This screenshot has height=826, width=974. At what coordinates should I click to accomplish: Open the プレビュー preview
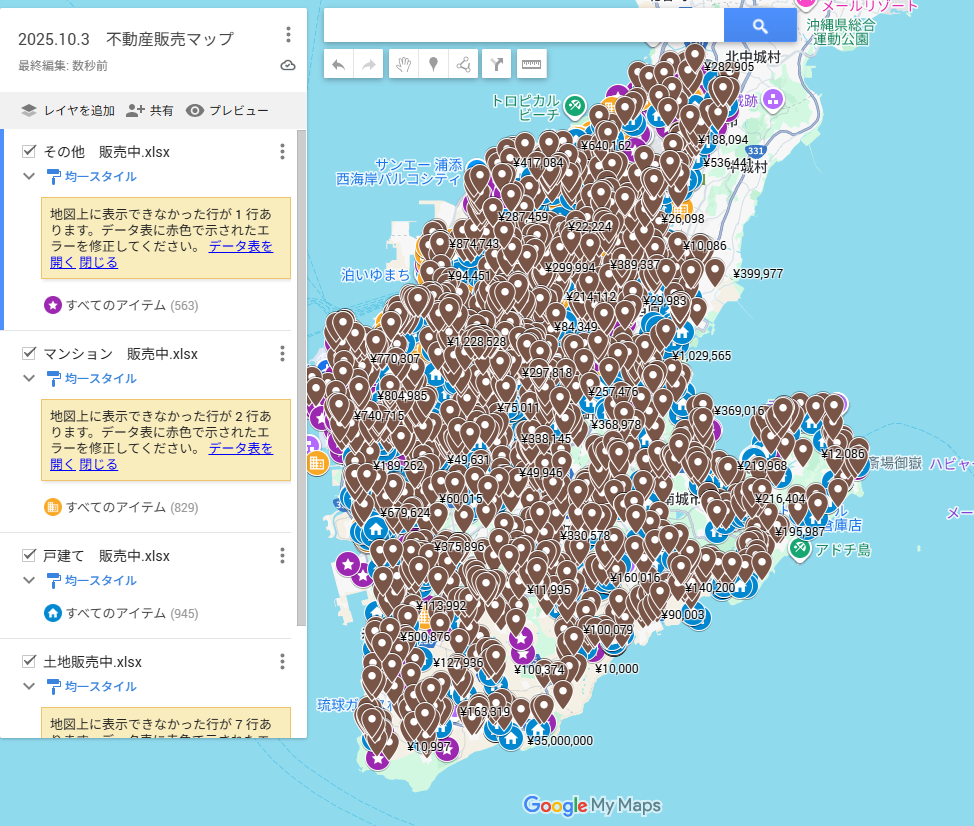point(227,111)
